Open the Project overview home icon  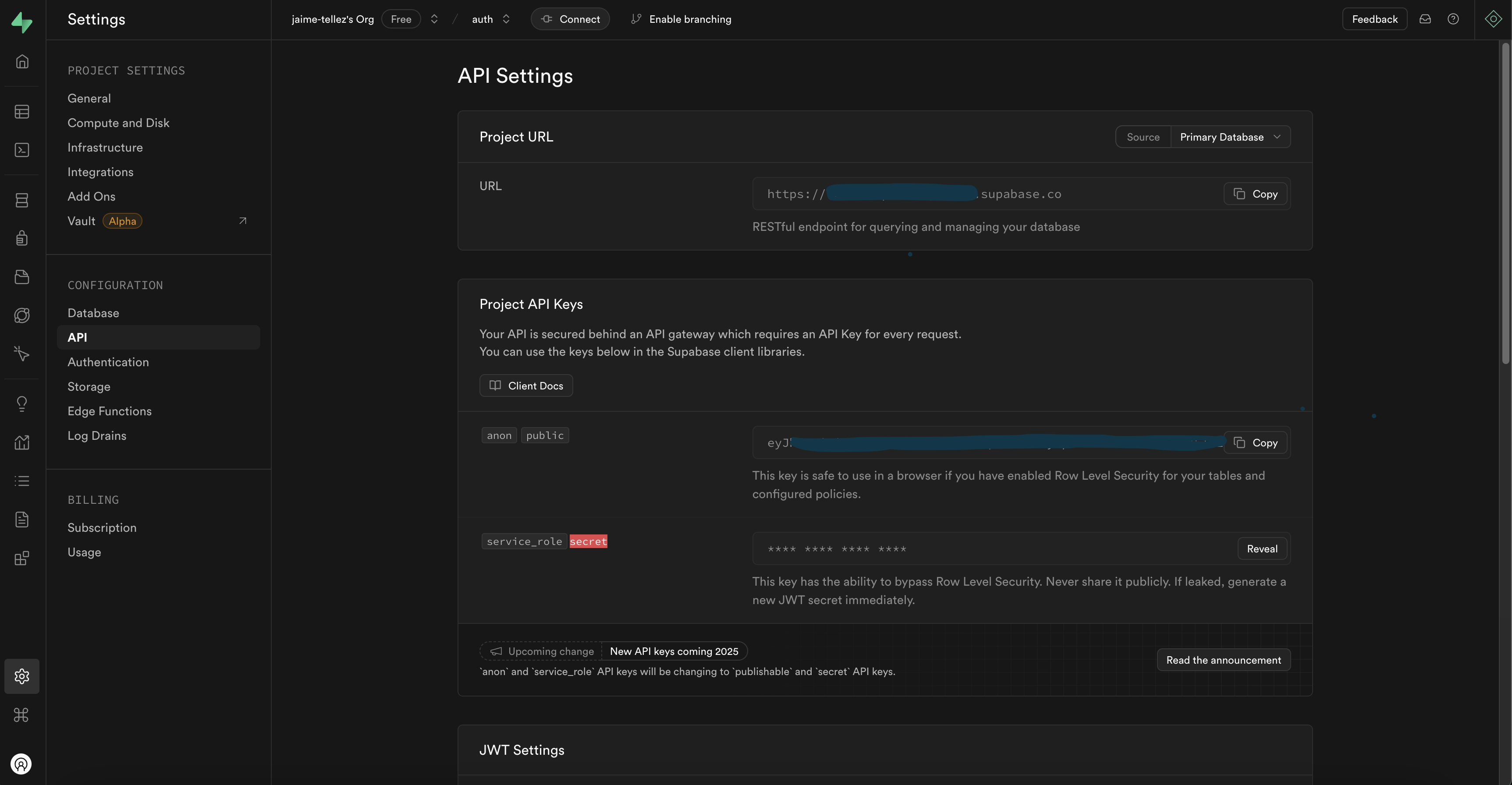(x=22, y=62)
